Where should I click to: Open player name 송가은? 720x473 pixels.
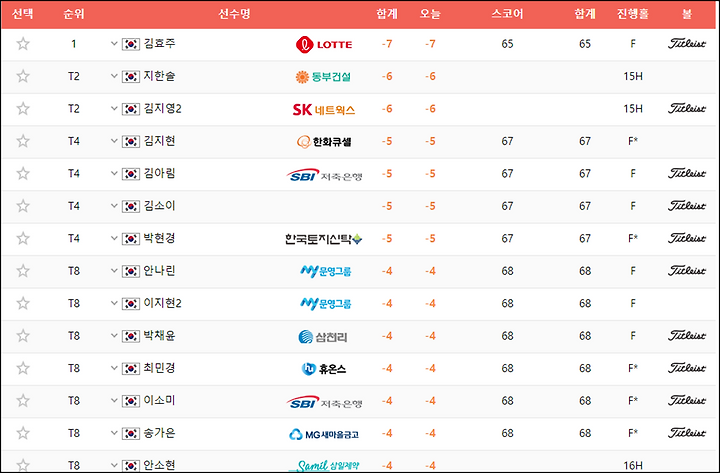coord(159,433)
